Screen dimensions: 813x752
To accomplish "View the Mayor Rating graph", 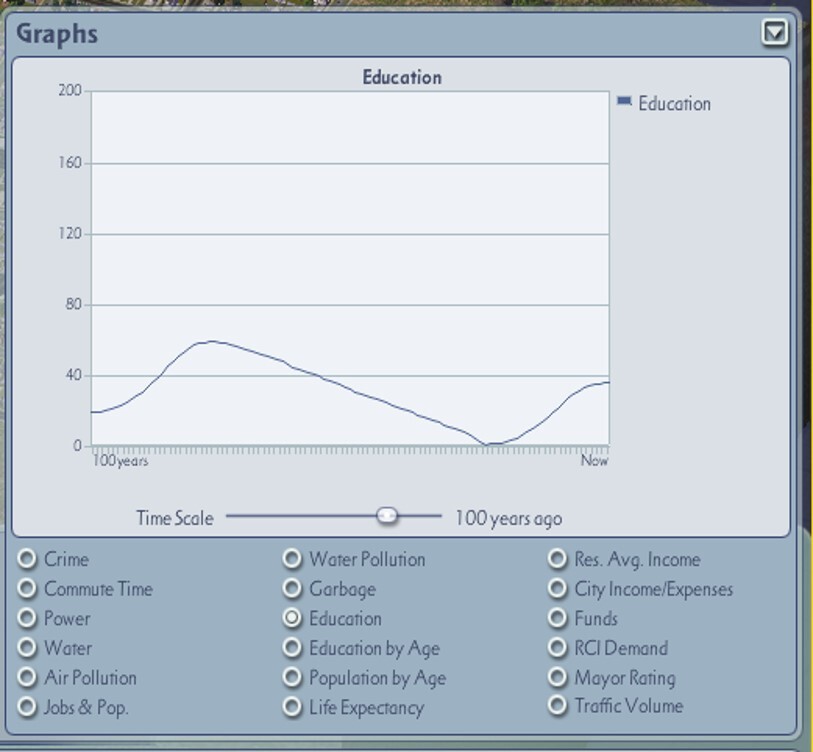I will click(x=557, y=678).
